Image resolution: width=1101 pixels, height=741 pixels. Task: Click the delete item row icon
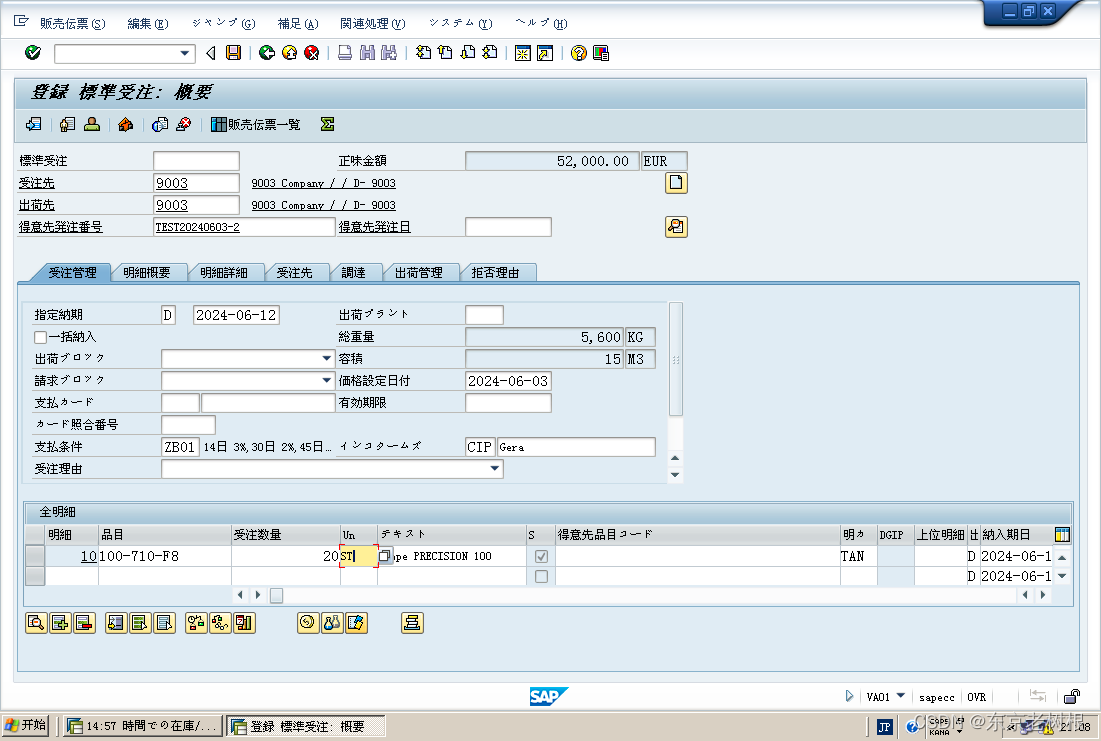(84, 623)
